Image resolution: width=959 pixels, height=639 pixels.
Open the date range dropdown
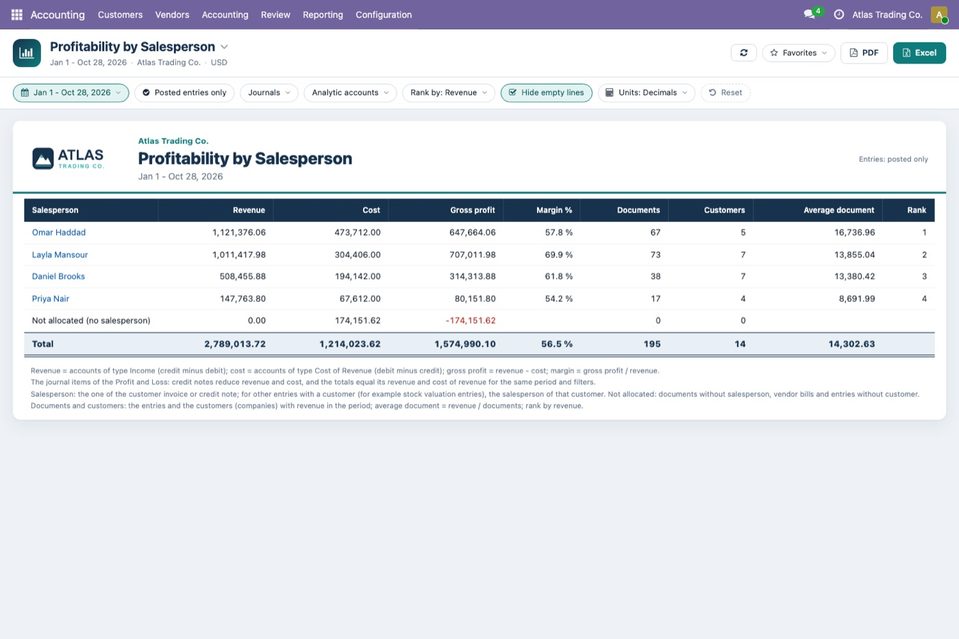click(x=71, y=93)
